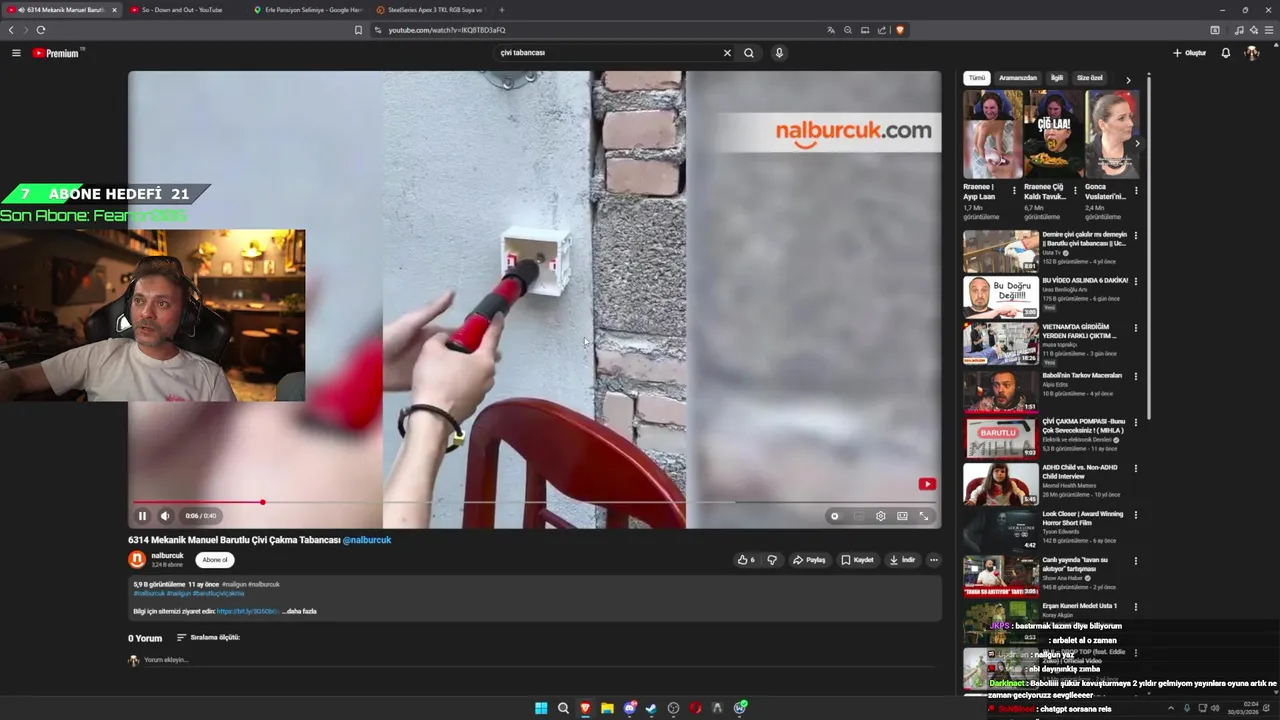
Task: Submit search with the magnifier button
Action: [x=749, y=53]
